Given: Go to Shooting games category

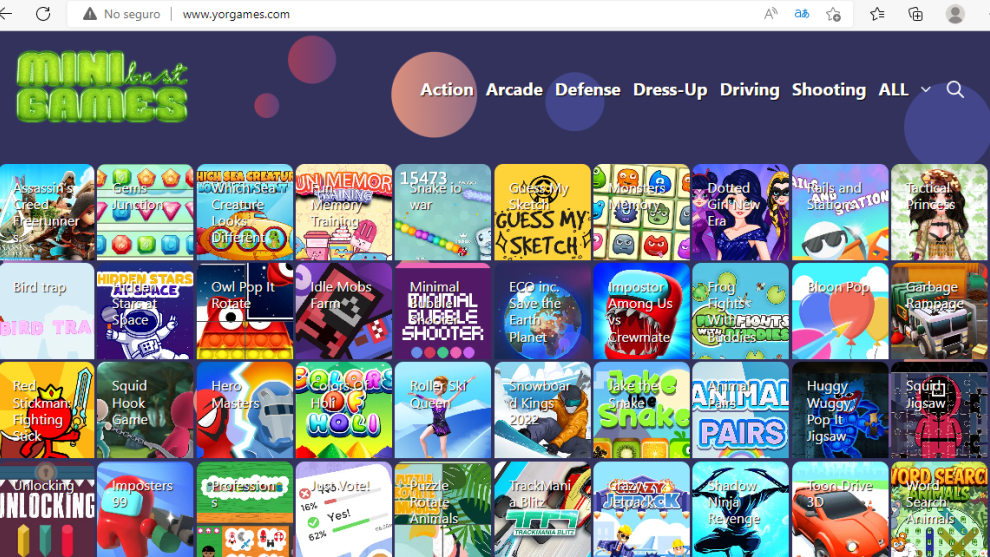Looking at the screenshot, I should 828,90.
